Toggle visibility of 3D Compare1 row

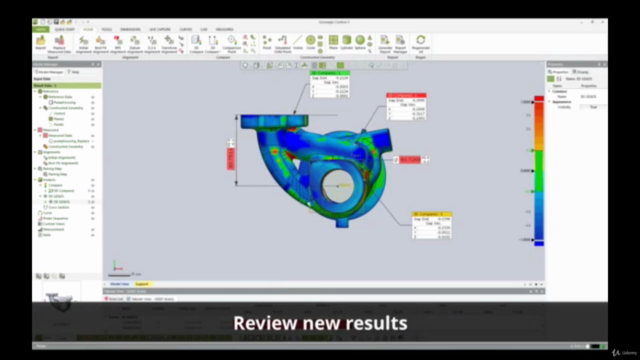tap(93, 191)
